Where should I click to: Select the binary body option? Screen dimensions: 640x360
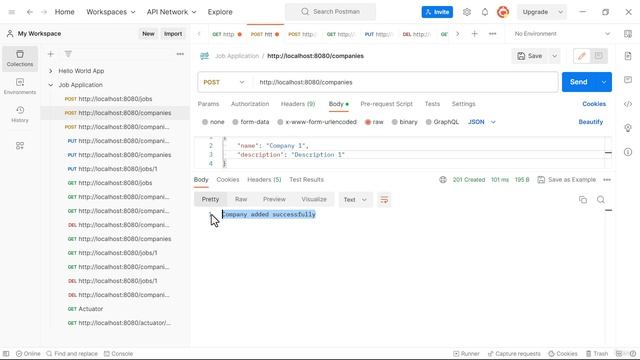[404, 122]
